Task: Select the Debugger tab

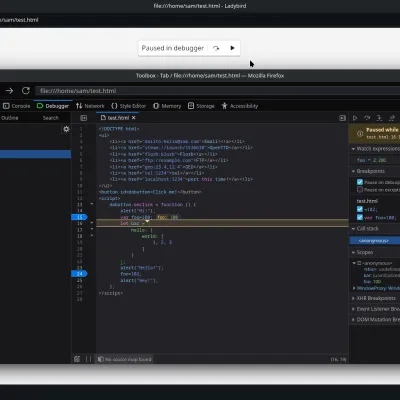Action: 53,106
